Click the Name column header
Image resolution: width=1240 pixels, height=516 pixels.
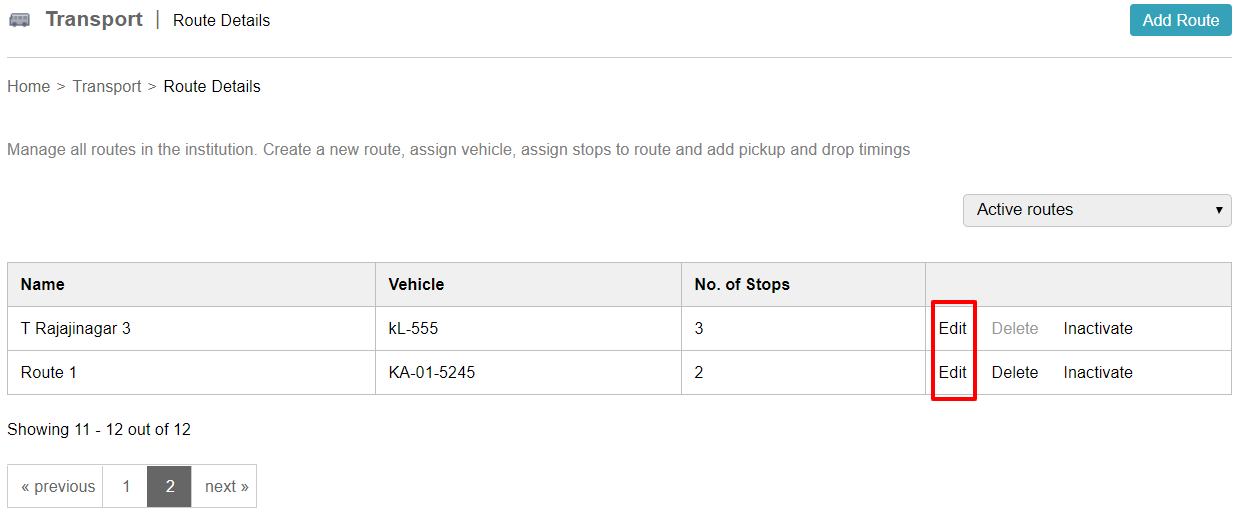click(43, 284)
